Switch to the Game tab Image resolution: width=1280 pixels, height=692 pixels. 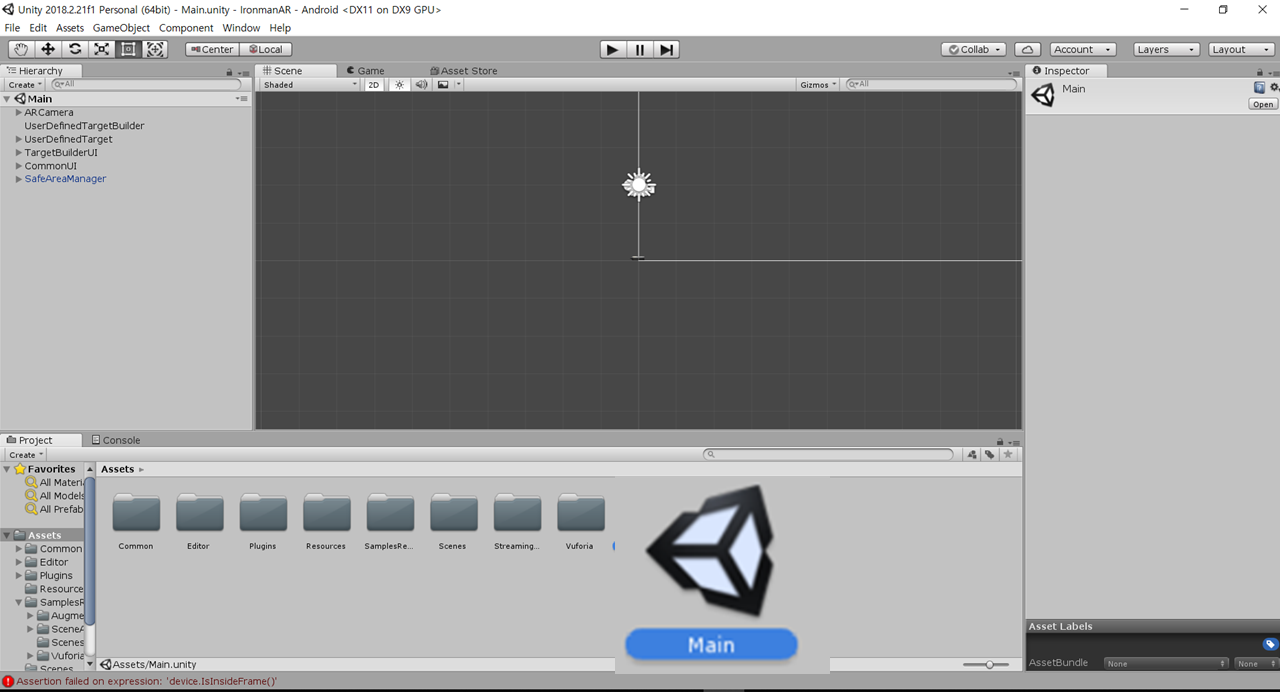(365, 71)
